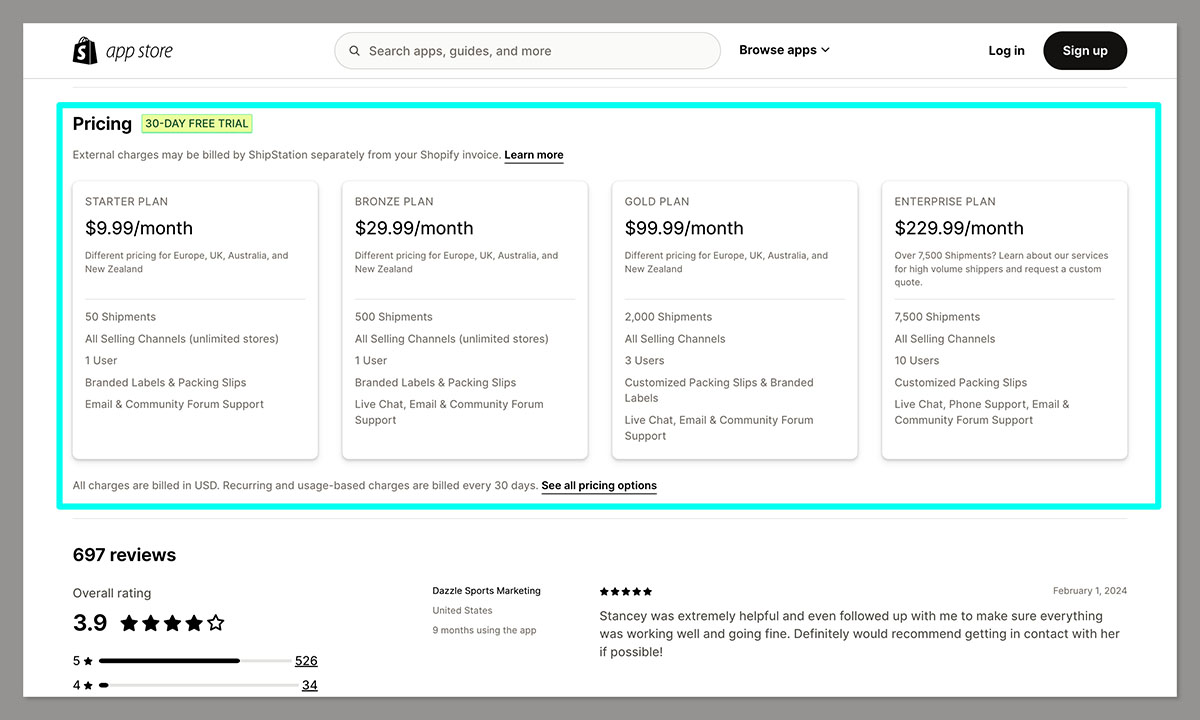The height and width of the screenshot is (720, 1200).
Task: Click the star icon beside the 5-star row
Action: (x=90, y=660)
